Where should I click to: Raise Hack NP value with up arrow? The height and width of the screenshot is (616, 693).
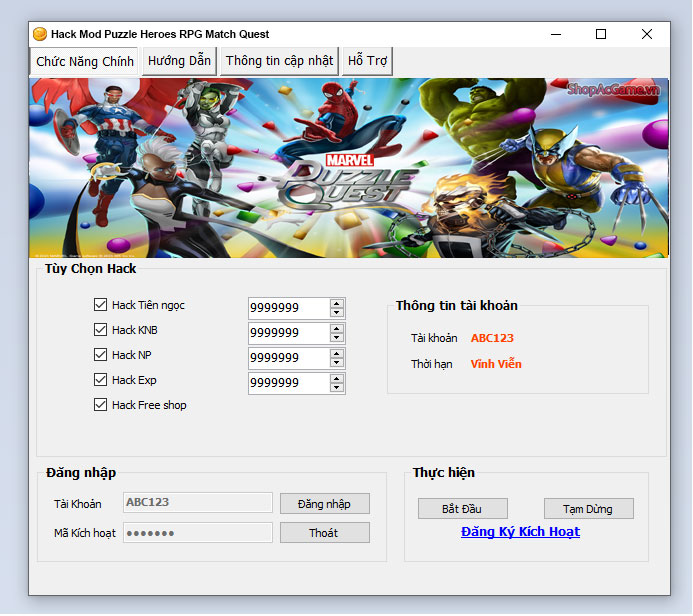pos(337,354)
